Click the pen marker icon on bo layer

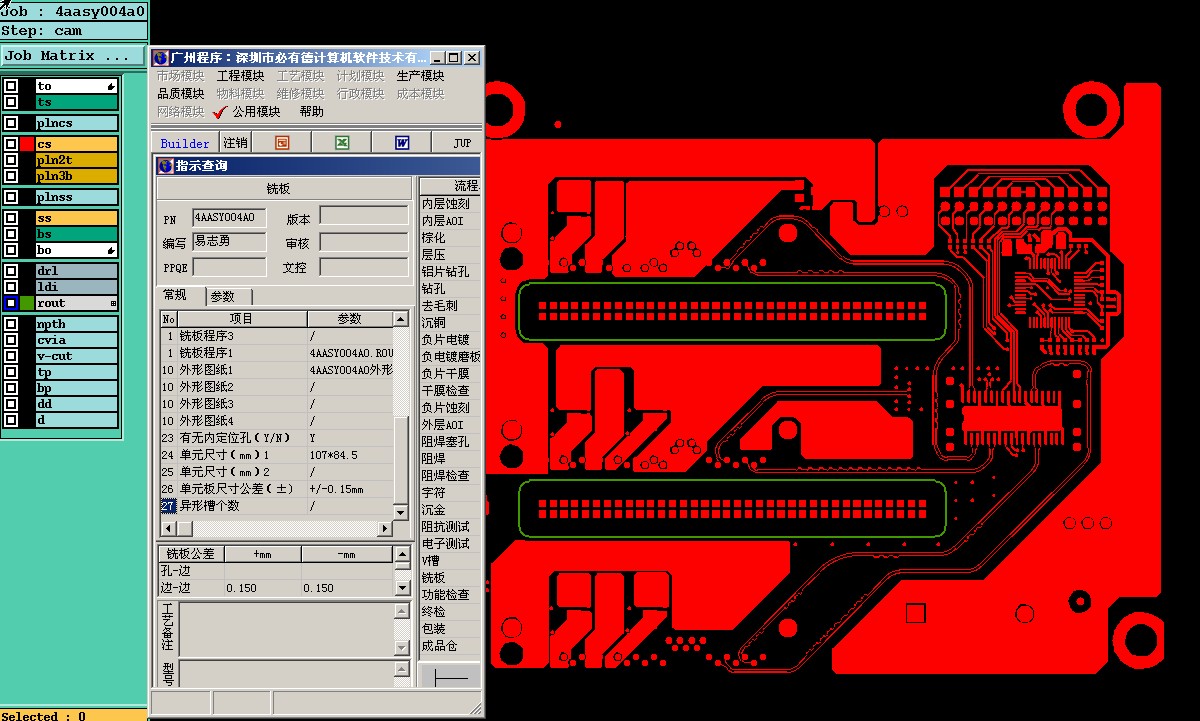111,250
